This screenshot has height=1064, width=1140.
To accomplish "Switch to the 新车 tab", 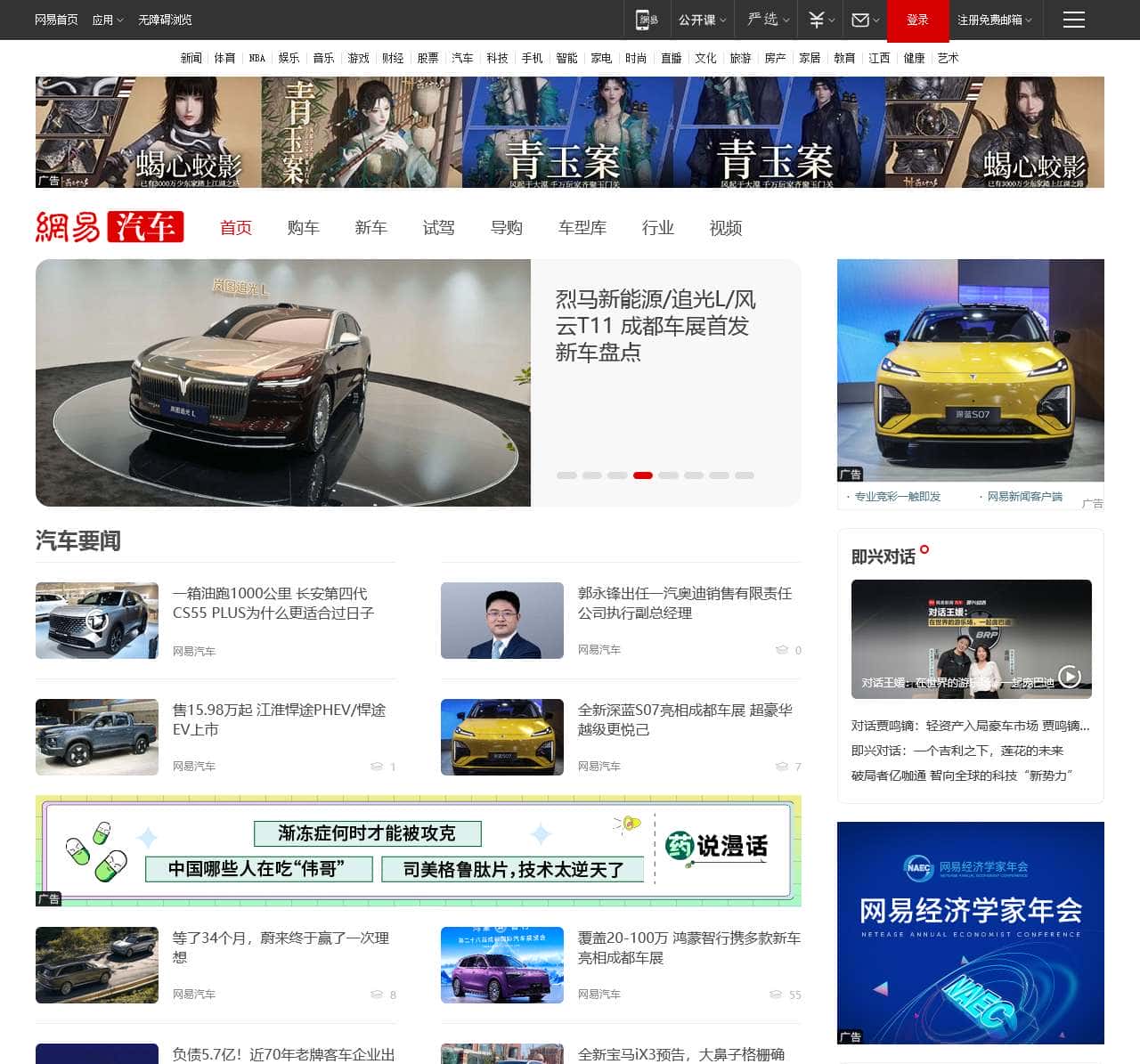I will [x=370, y=228].
